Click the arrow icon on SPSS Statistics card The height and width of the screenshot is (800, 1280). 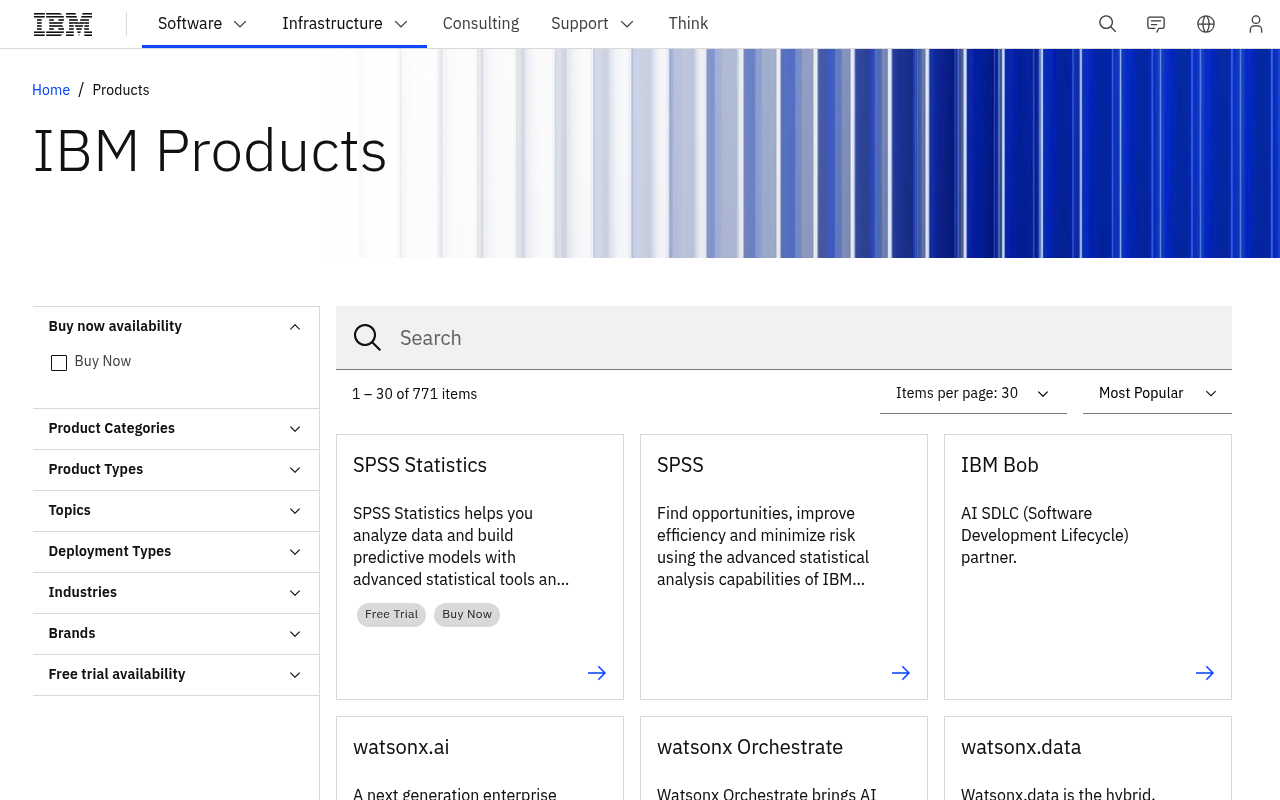tap(597, 673)
